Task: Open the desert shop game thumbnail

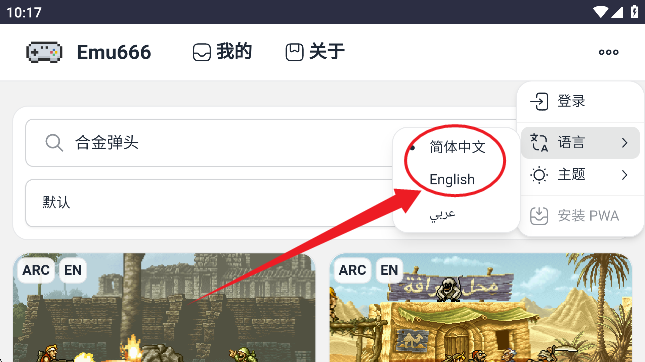Action: point(480,308)
